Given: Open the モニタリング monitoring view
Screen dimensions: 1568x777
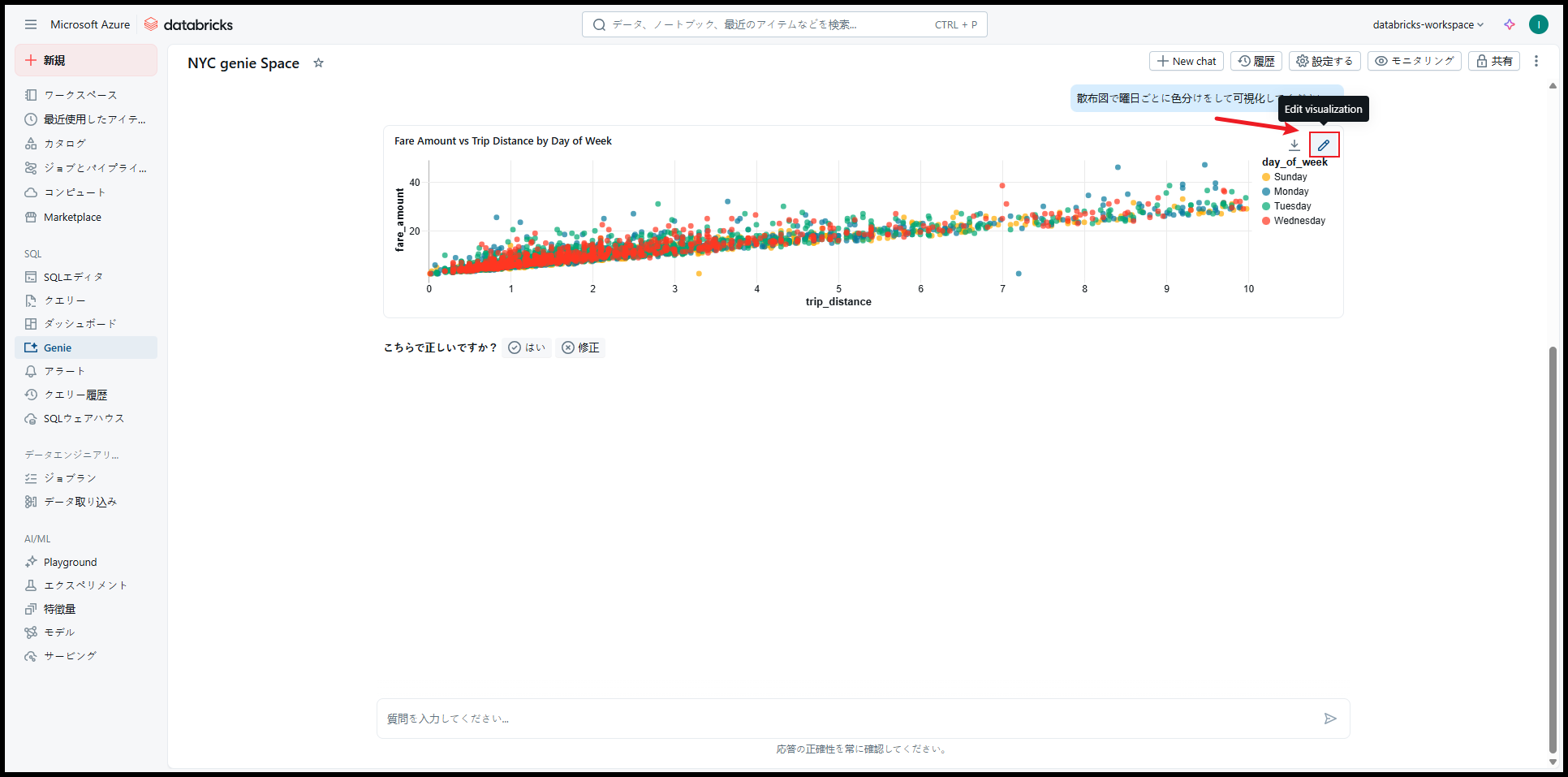Looking at the screenshot, I should pyautogui.click(x=1414, y=61).
